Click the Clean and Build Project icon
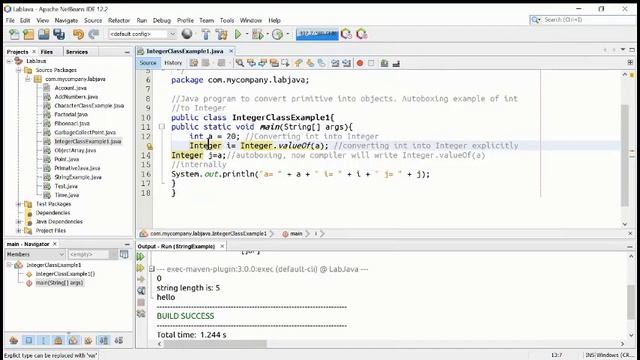 (222, 34)
